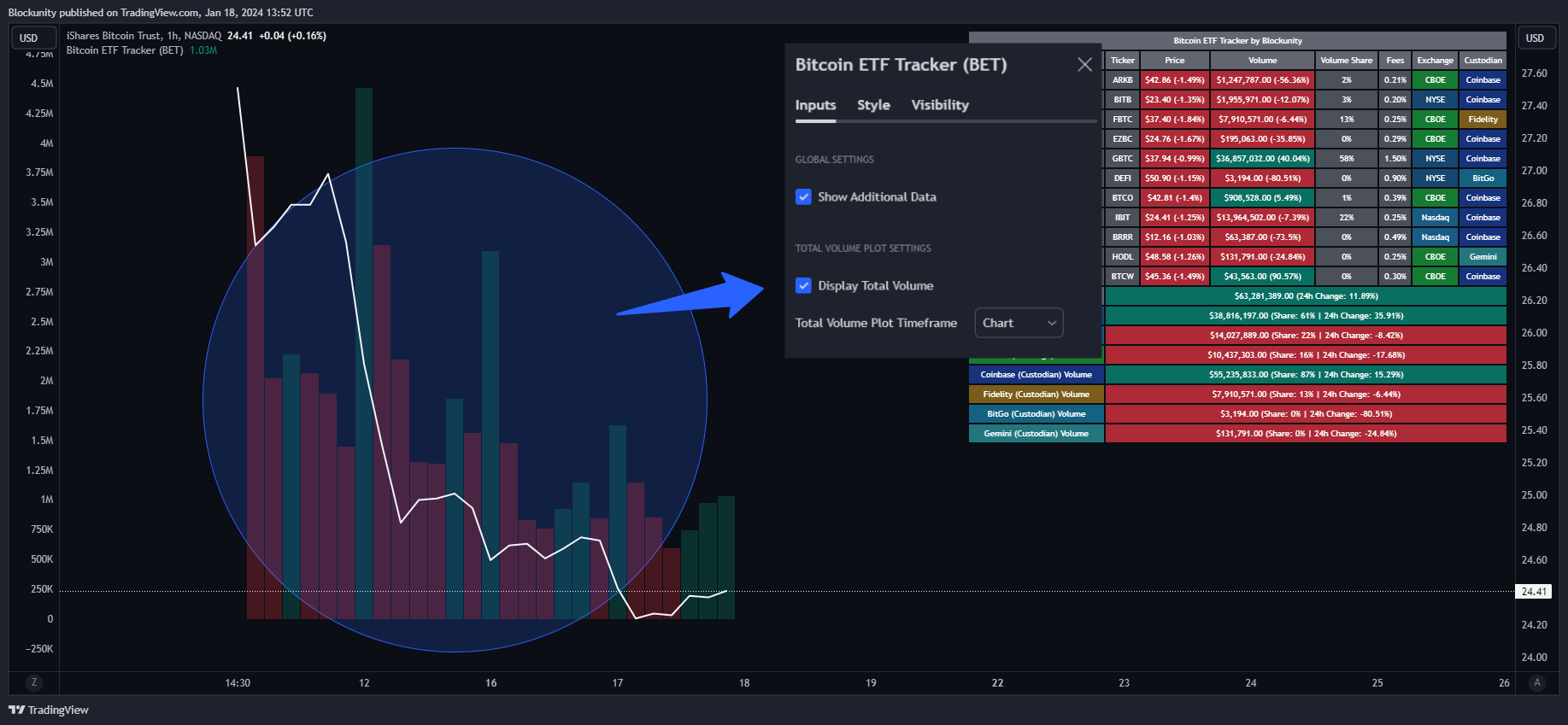Open Total Volume Plot Timeframe dropdown
This screenshot has width=1568, height=725.
coord(1019,323)
